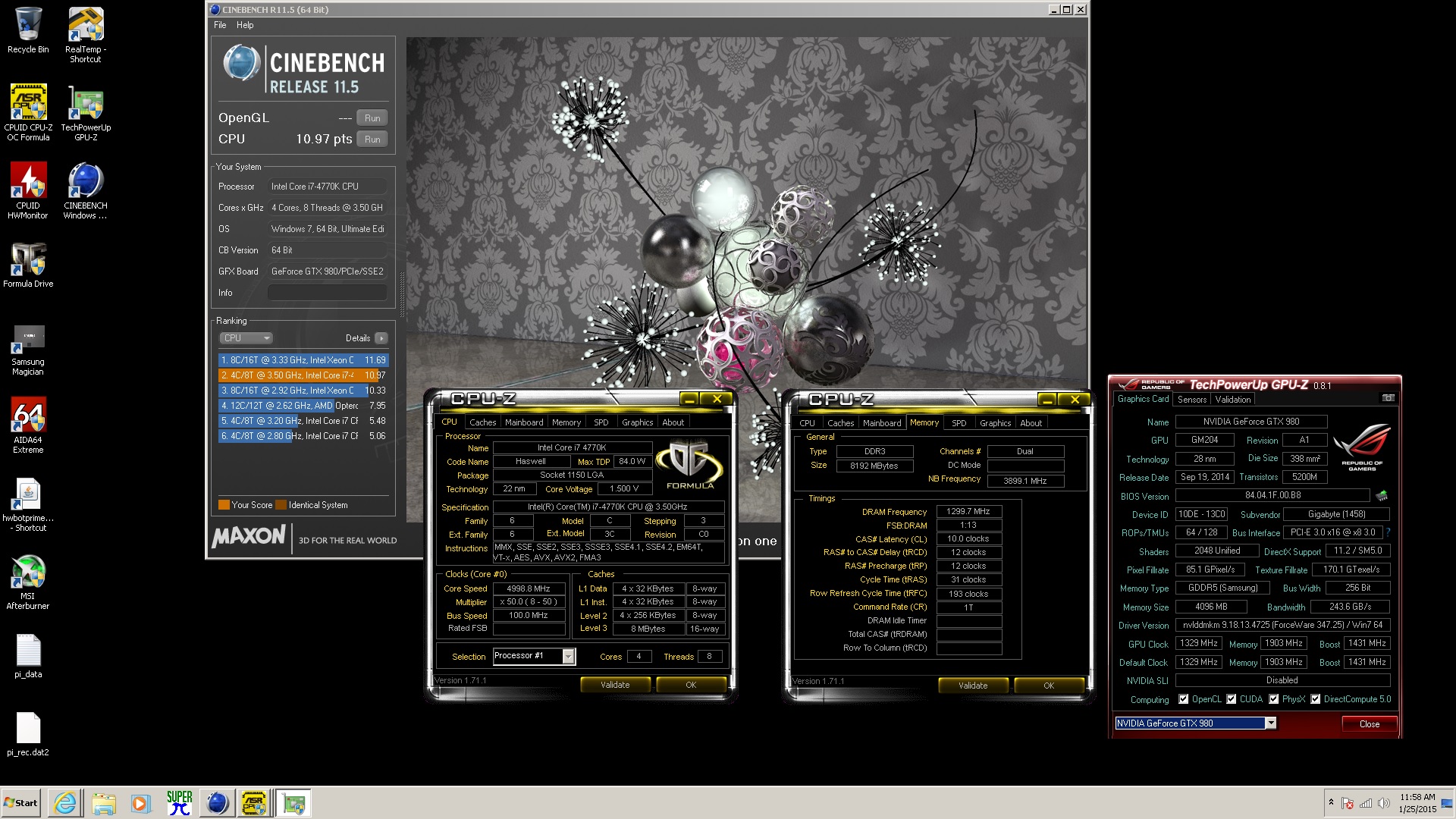Select ranking row 1 Intel Xeon 11.69
The image size is (1456, 819).
303,360
